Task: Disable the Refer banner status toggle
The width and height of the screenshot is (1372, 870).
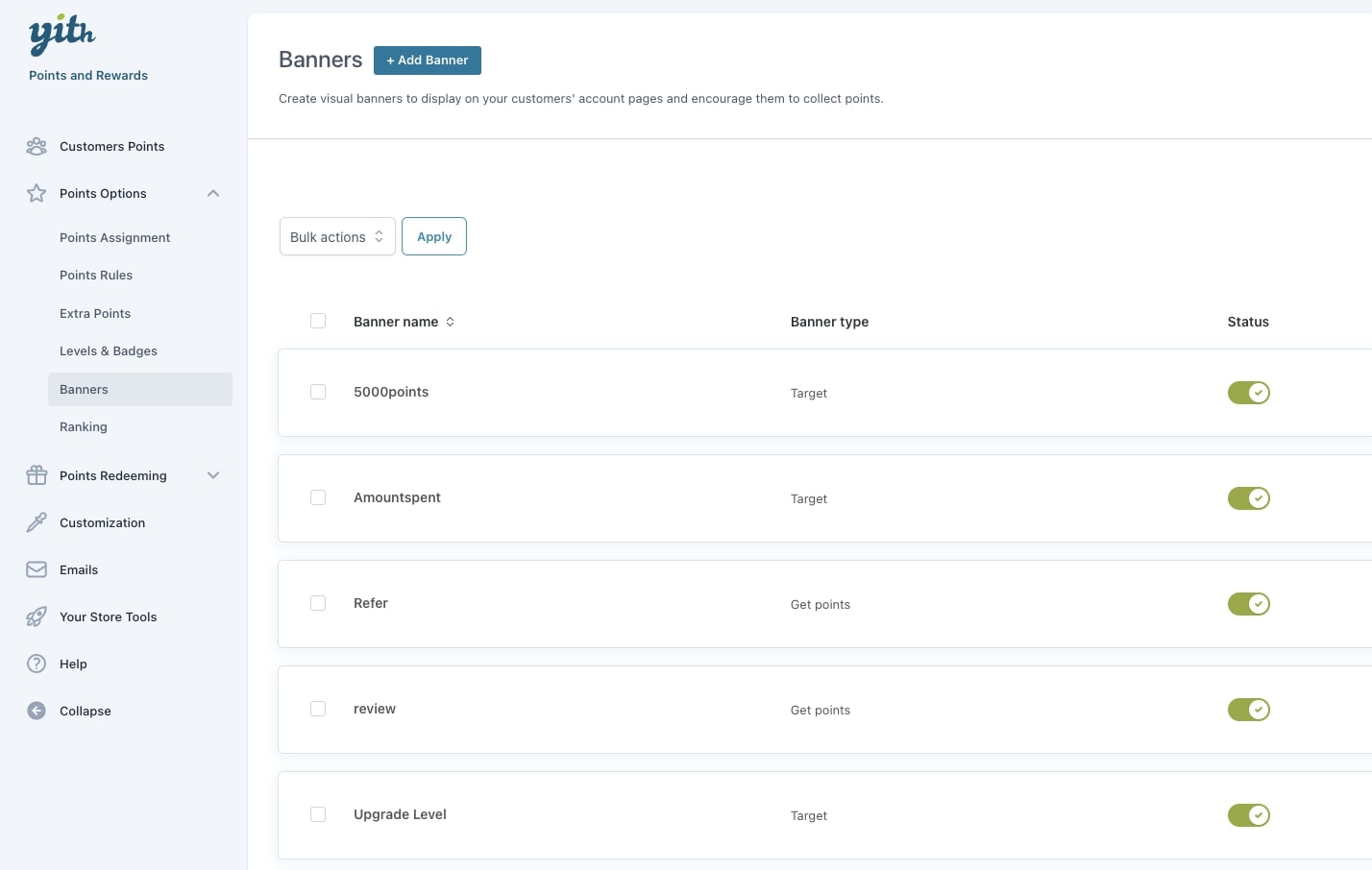Action: (1248, 604)
